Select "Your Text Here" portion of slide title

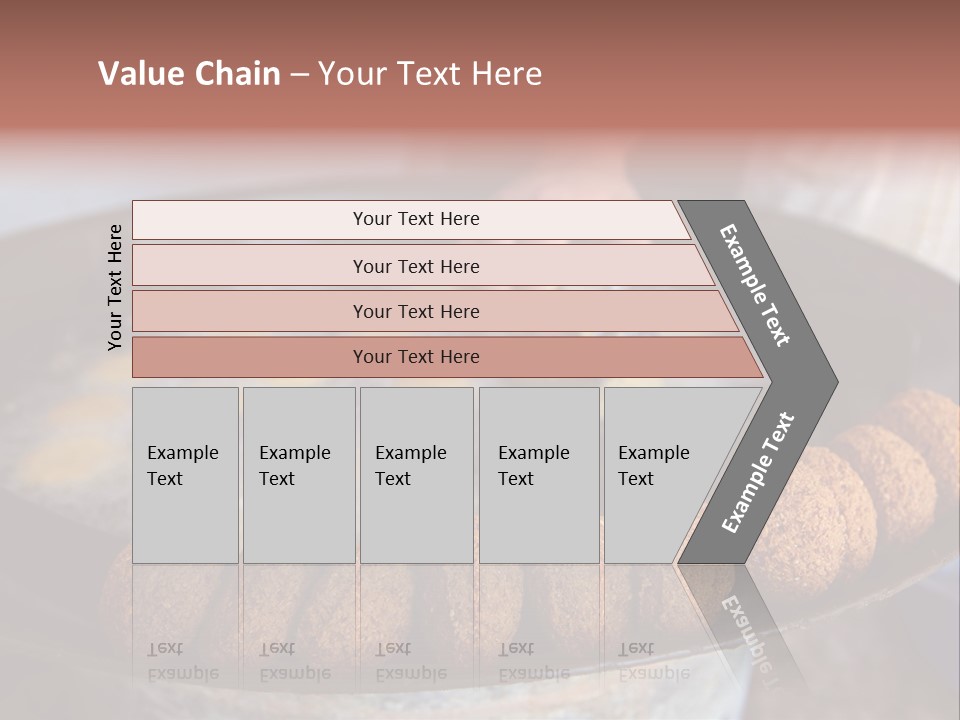430,74
